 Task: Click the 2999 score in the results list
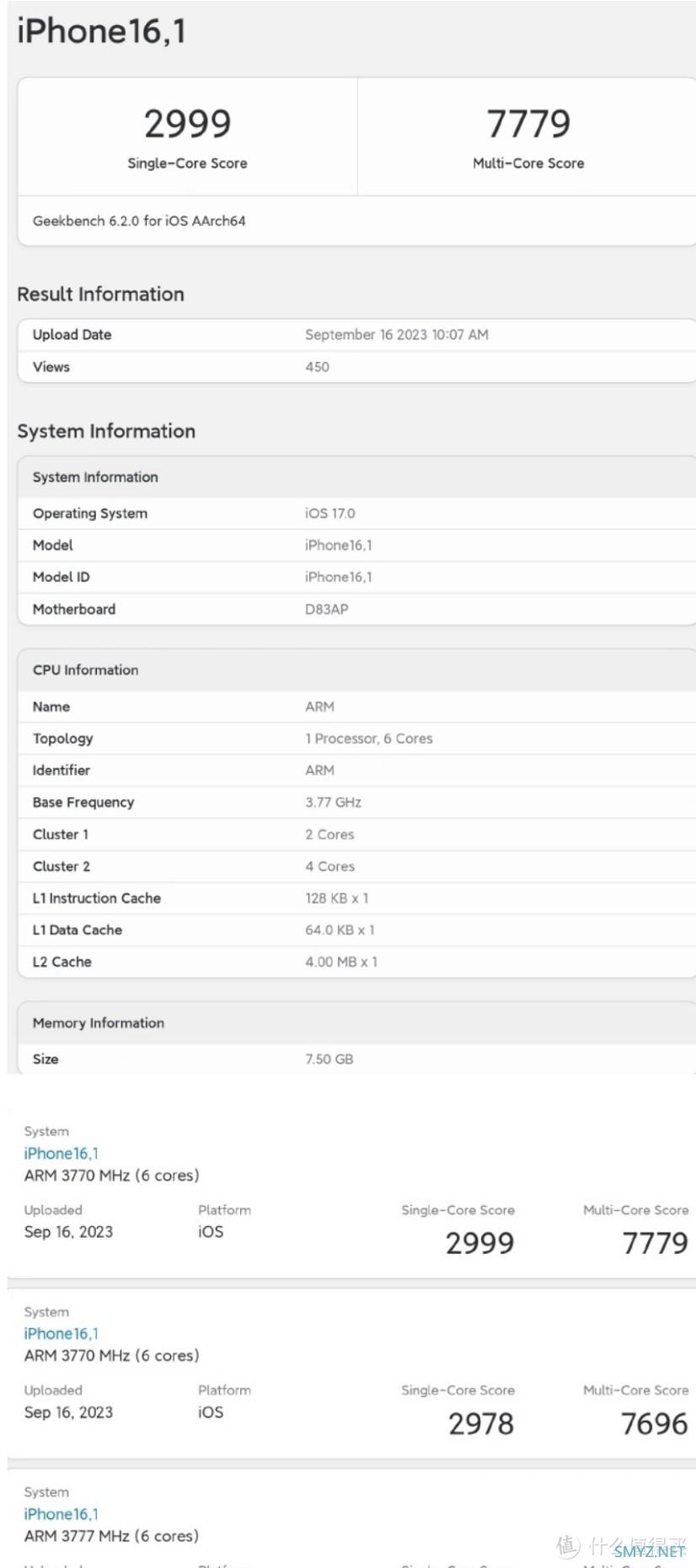pyautogui.click(x=480, y=1243)
